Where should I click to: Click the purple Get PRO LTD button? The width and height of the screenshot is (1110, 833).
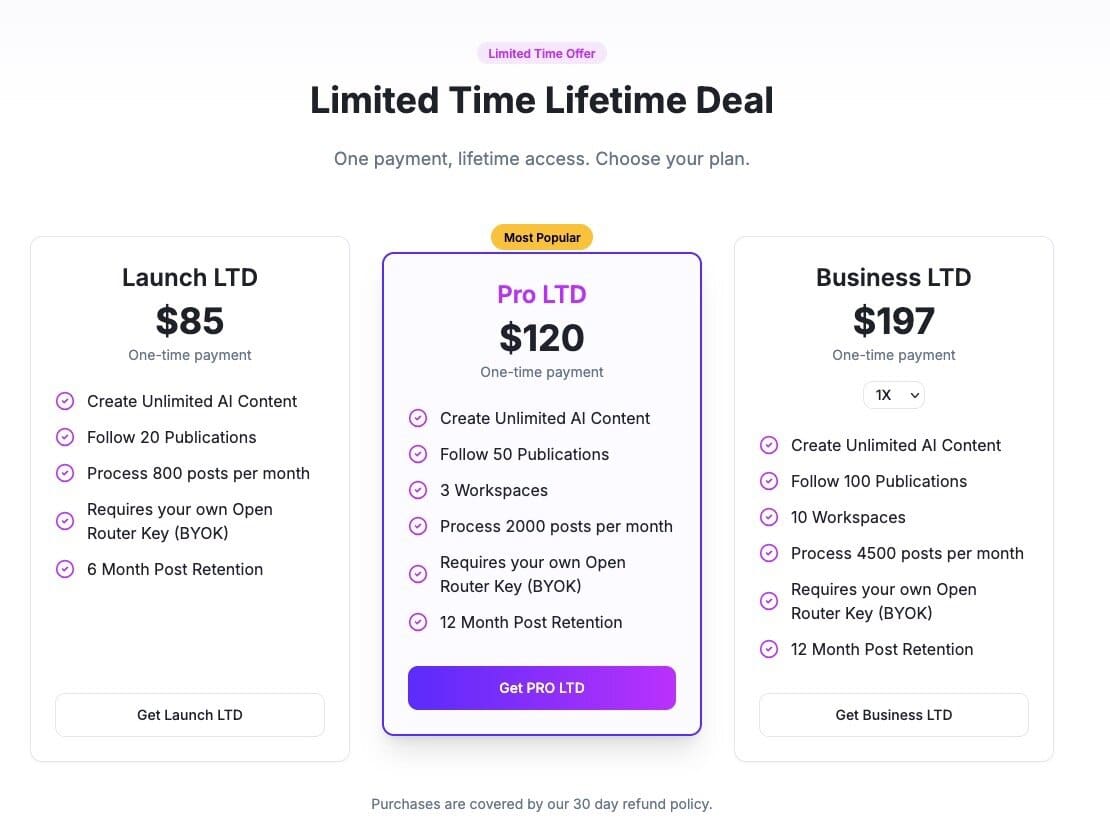[x=542, y=688]
